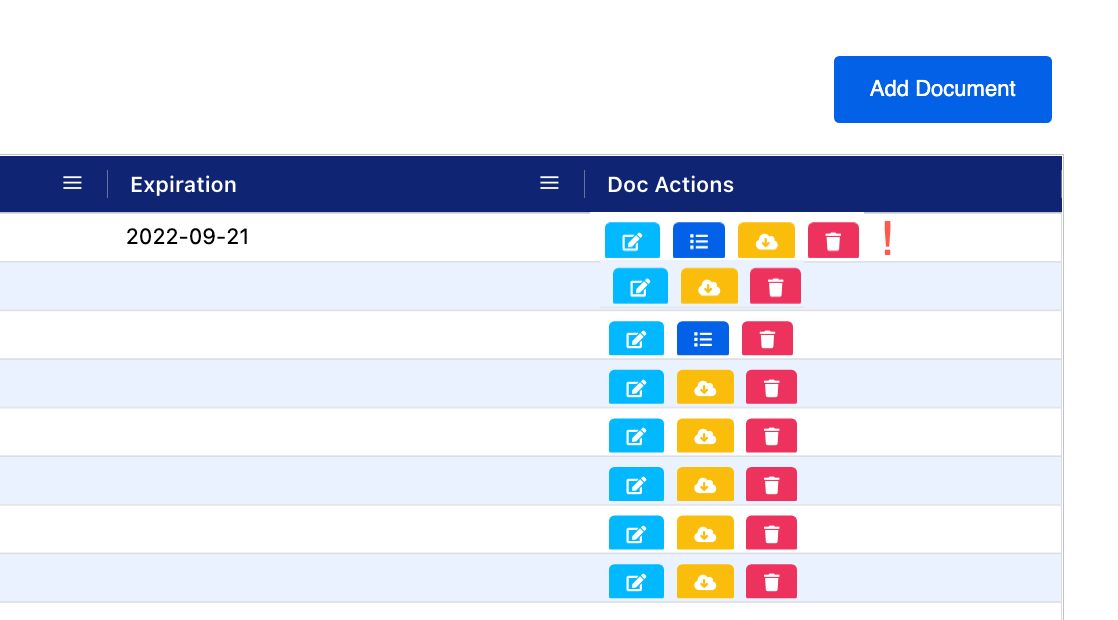Image resolution: width=1118 pixels, height=620 pixels.
Task: Download the fourth row document
Action: coord(705,388)
